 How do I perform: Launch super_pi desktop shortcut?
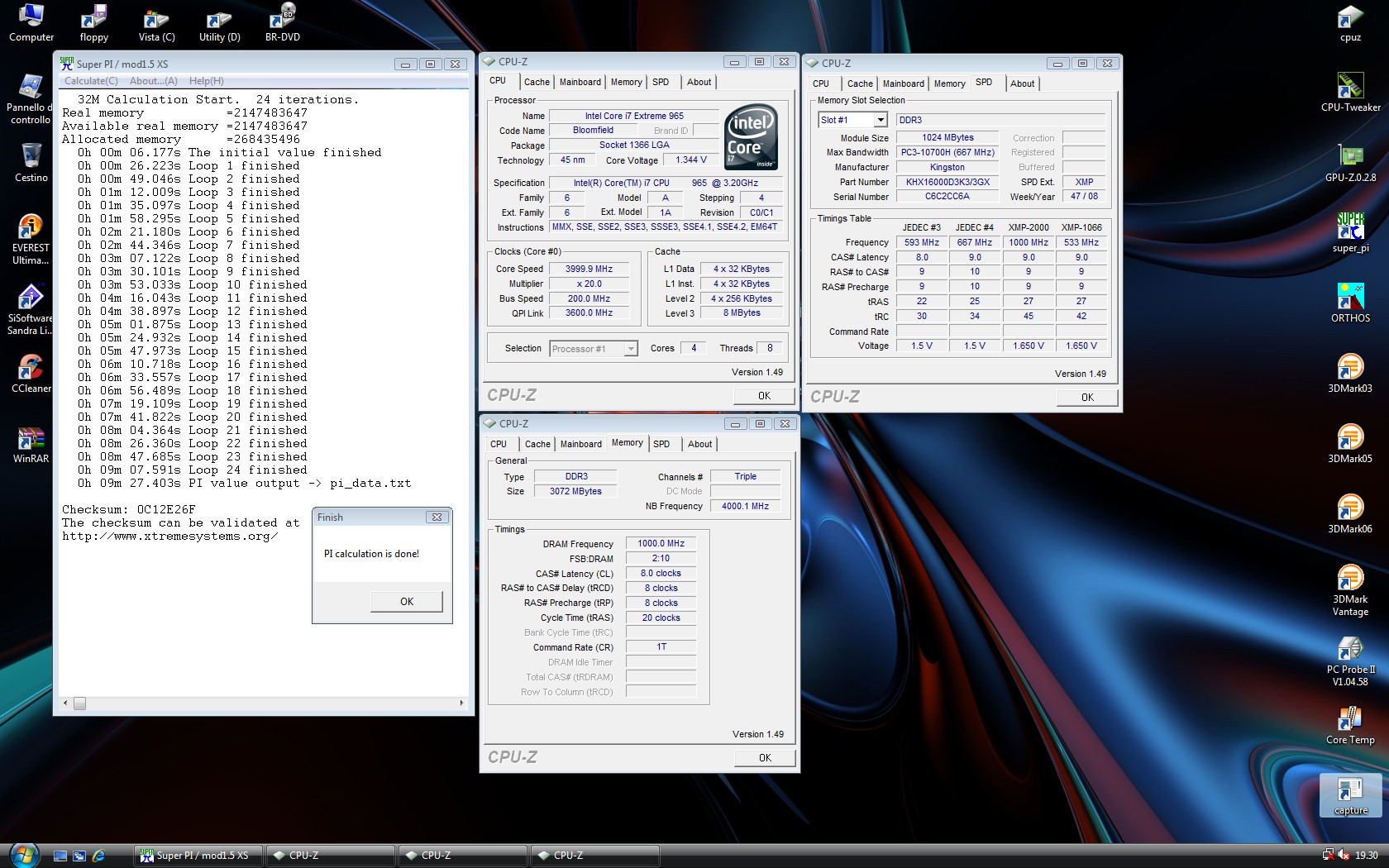coord(1350,233)
